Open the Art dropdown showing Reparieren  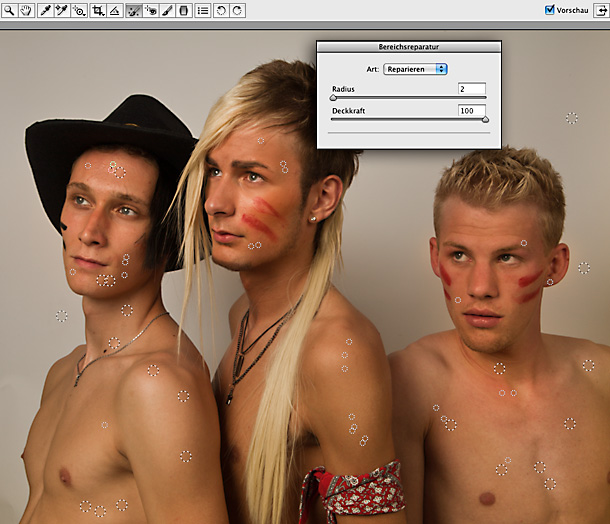(415, 69)
